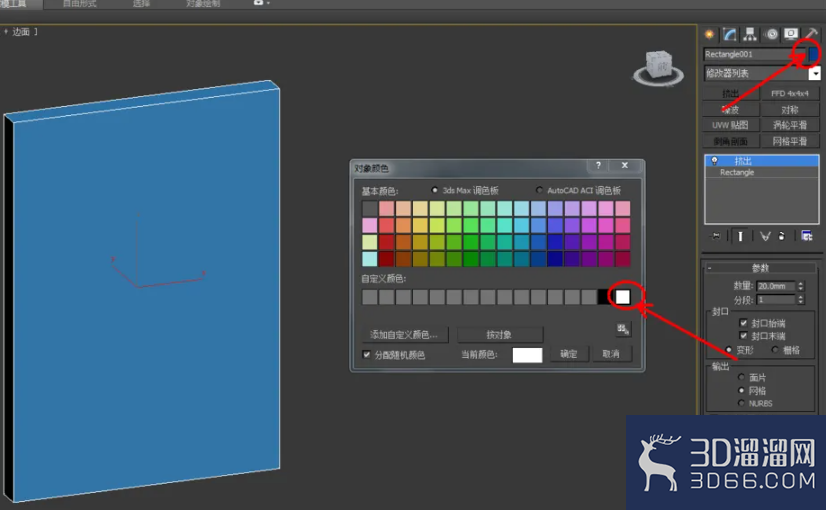Screen dimensions: 826x510
Task: Switch to the 自由形式 ribbon tab
Action: point(80,4)
